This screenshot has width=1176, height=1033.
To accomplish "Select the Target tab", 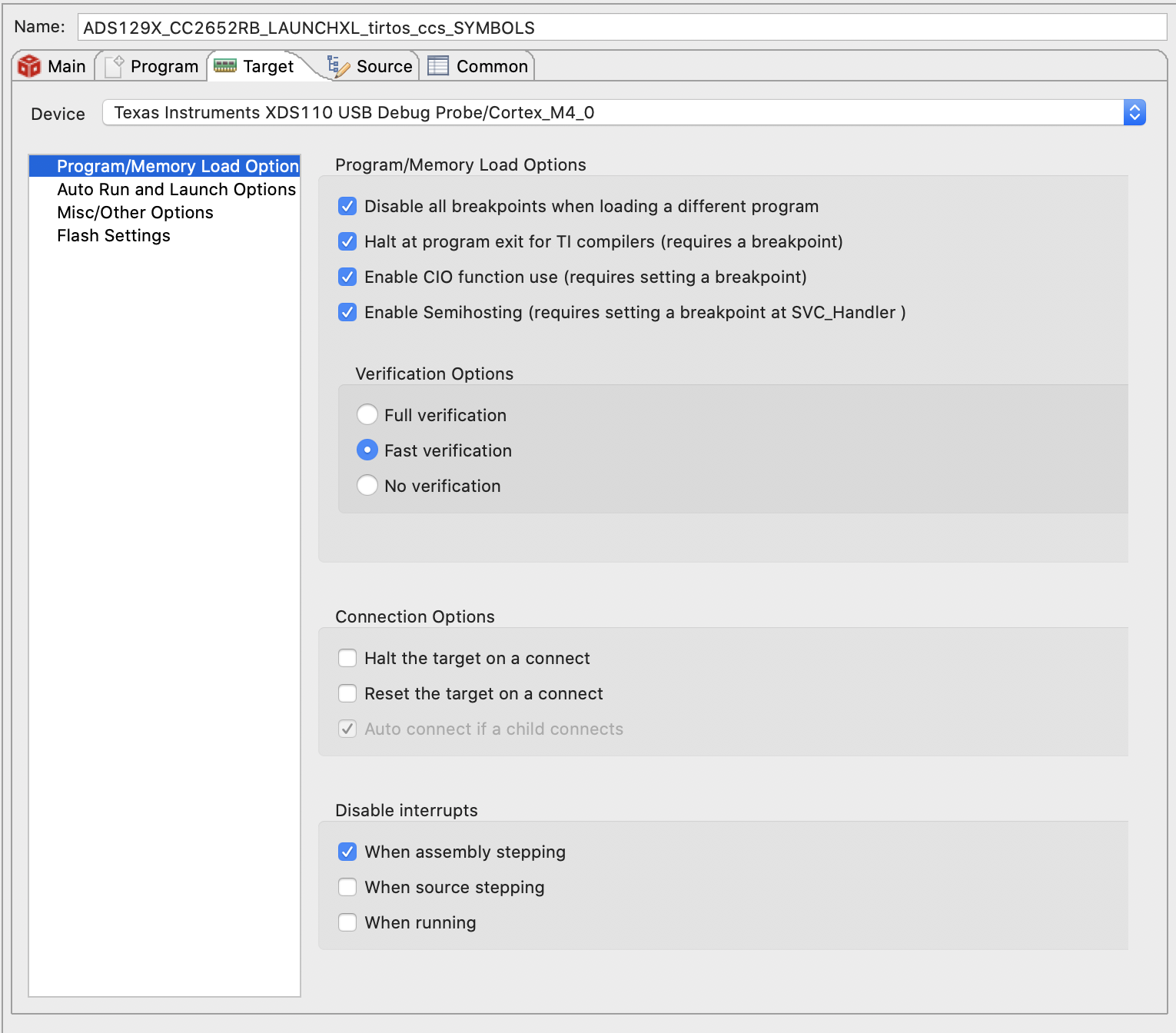I will [254, 66].
